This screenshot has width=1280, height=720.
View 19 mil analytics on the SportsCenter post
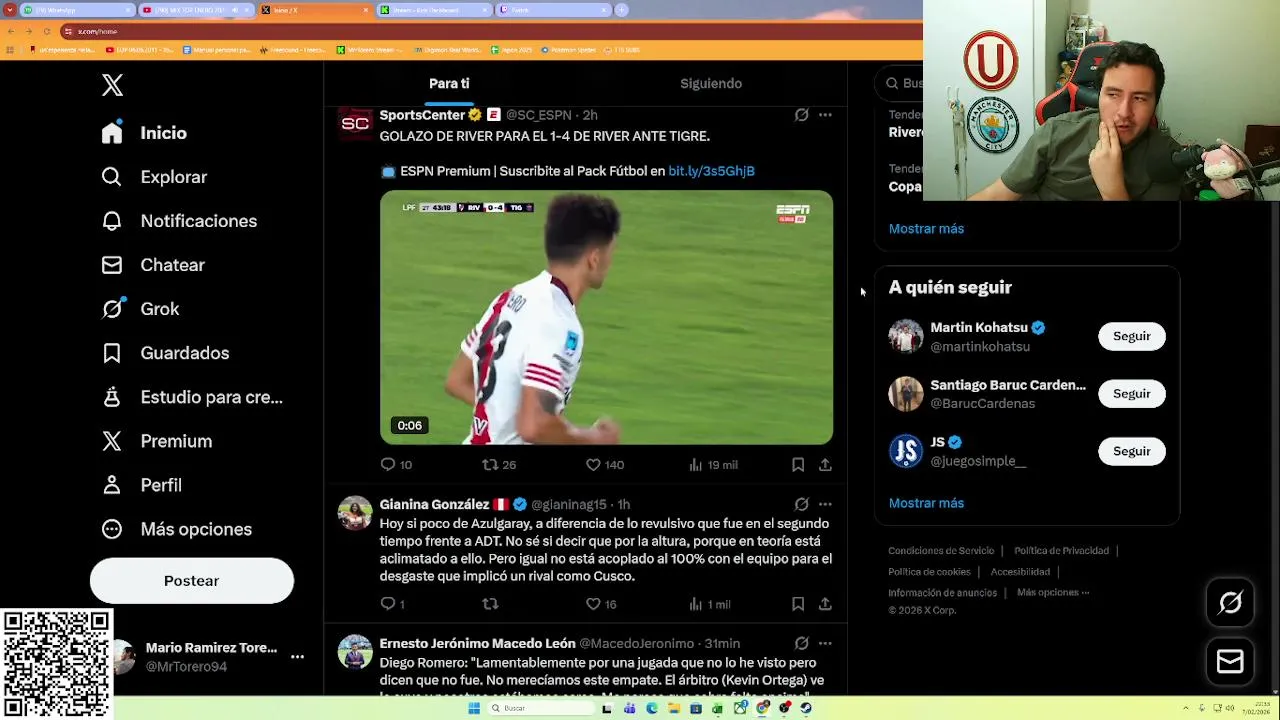tap(713, 465)
